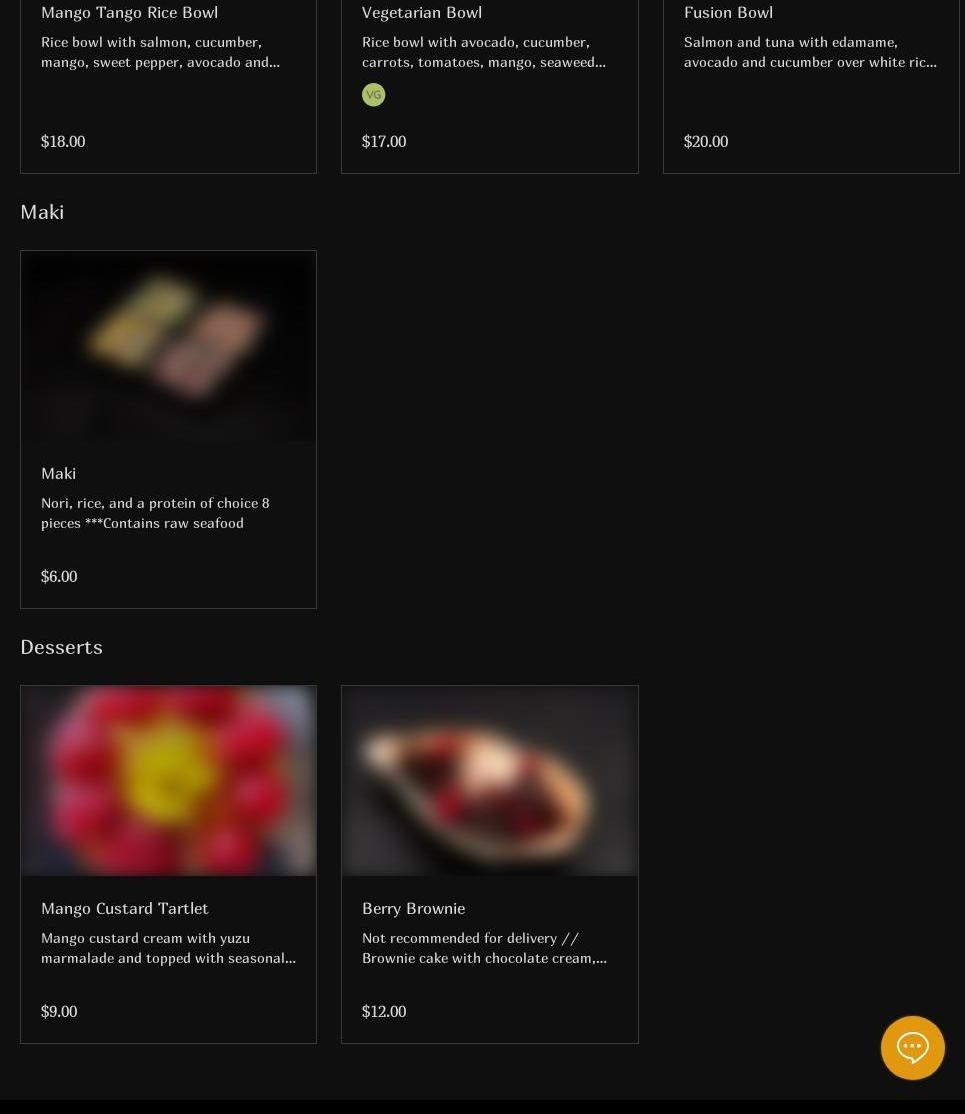Select the Vegetarian Bowl title
This screenshot has width=965, height=1114.
[422, 12]
